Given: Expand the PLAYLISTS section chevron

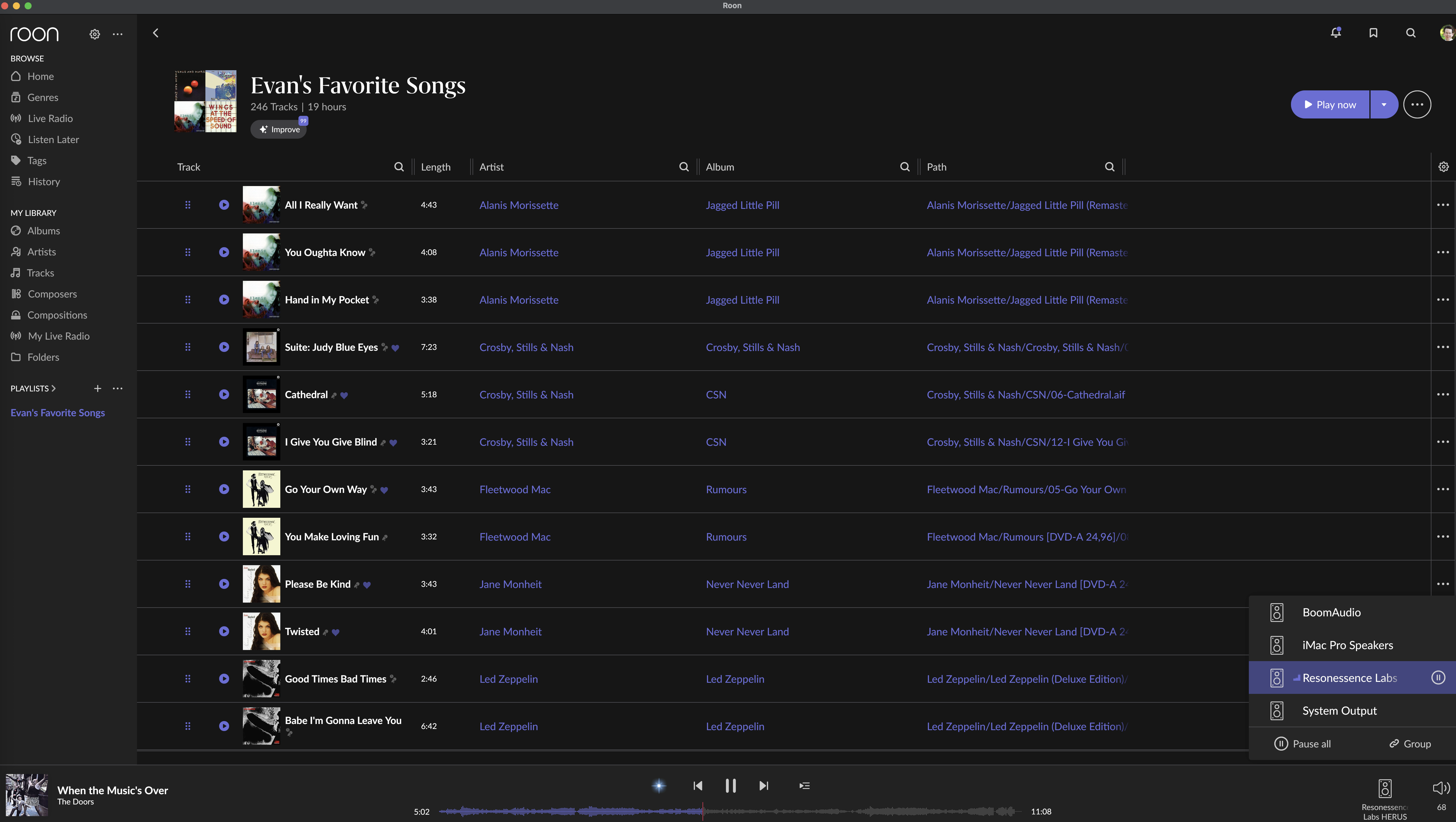Looking at the screenshot, I should tap(54, 389).
